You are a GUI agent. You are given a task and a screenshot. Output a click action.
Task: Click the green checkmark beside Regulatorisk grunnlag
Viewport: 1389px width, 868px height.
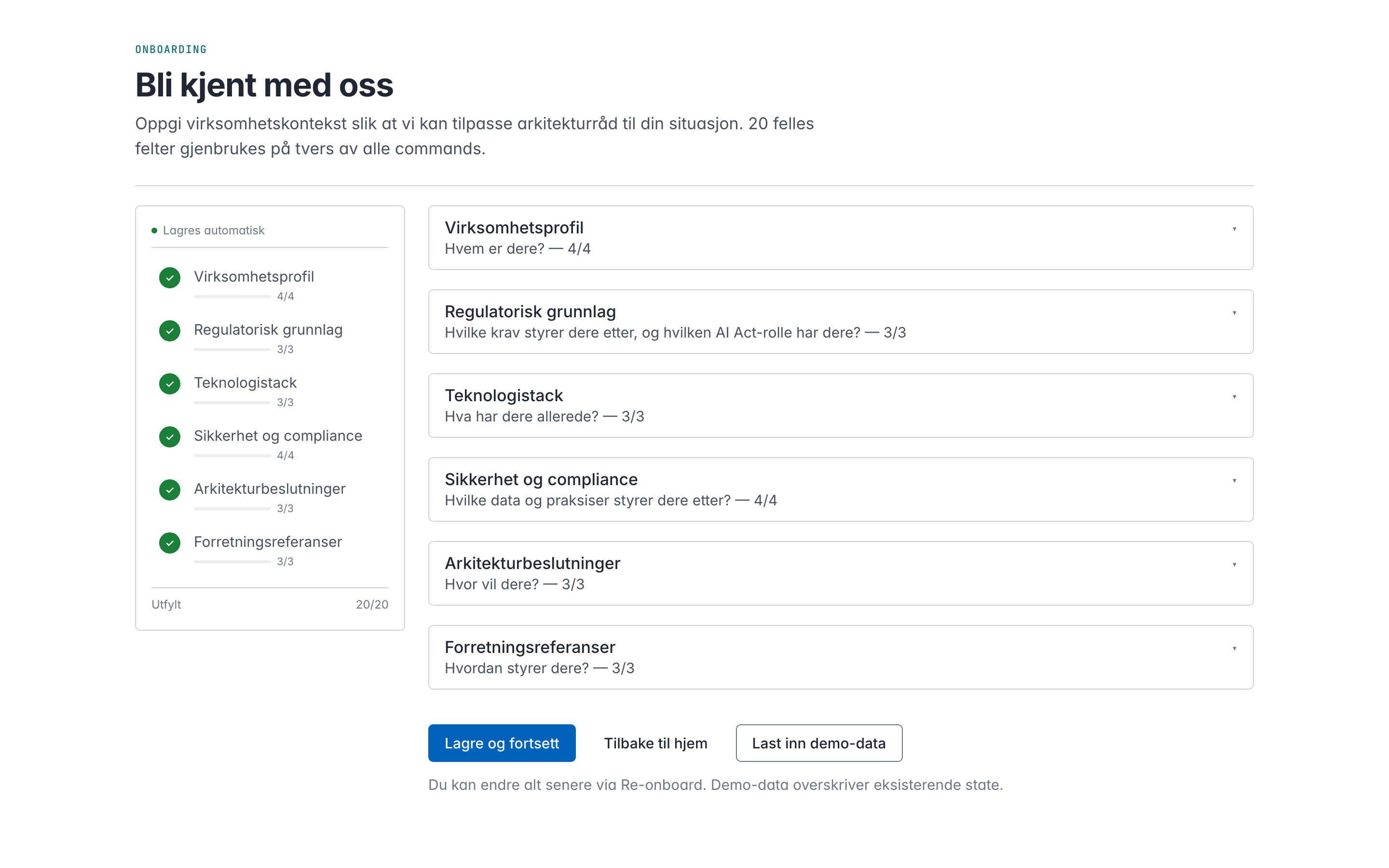click(169, 331)
